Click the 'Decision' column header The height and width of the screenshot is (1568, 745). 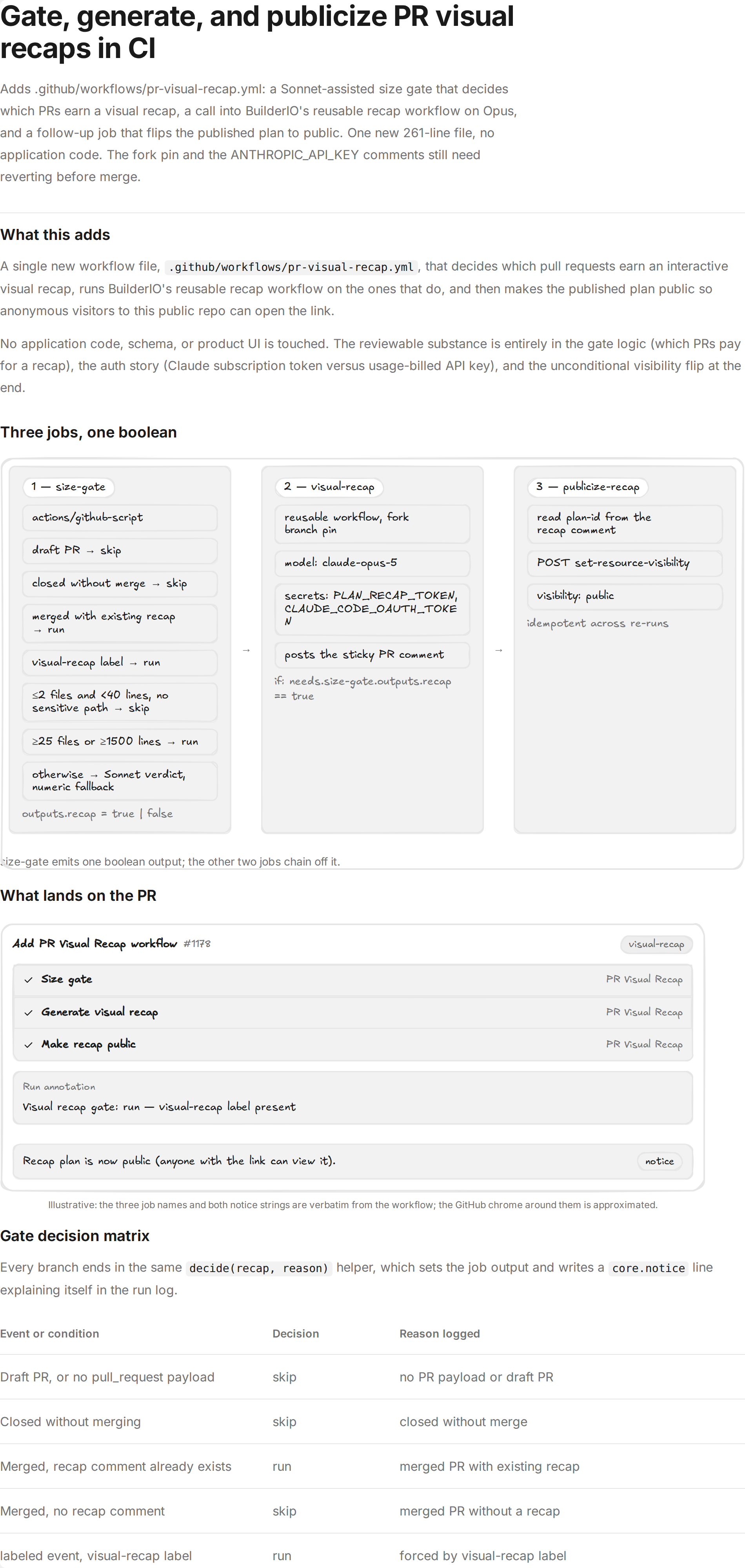tap(295, 1334)
